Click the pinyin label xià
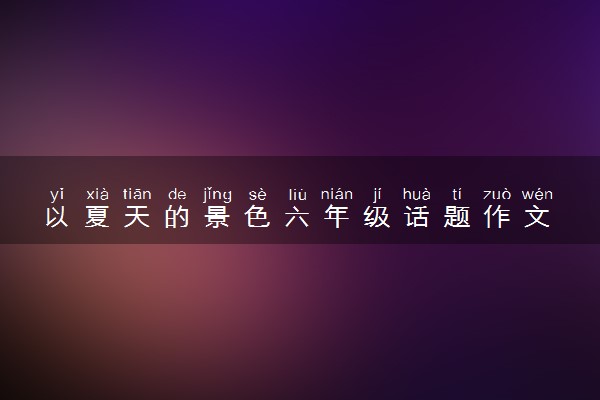This screenshot has width=600, height=400. pos(97,194)
